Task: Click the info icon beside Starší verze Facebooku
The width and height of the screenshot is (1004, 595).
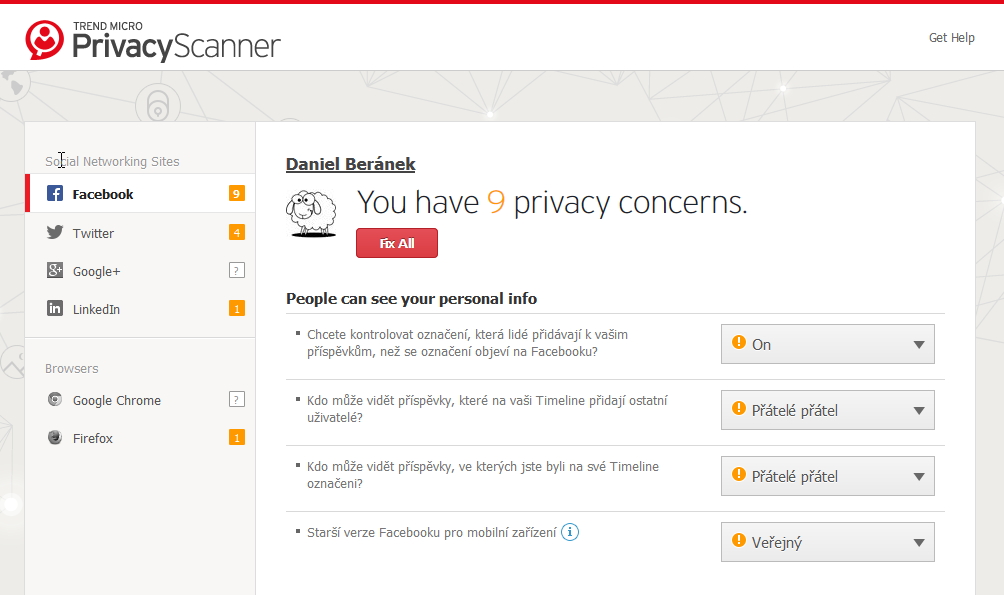Action: (x=570, y=532)
